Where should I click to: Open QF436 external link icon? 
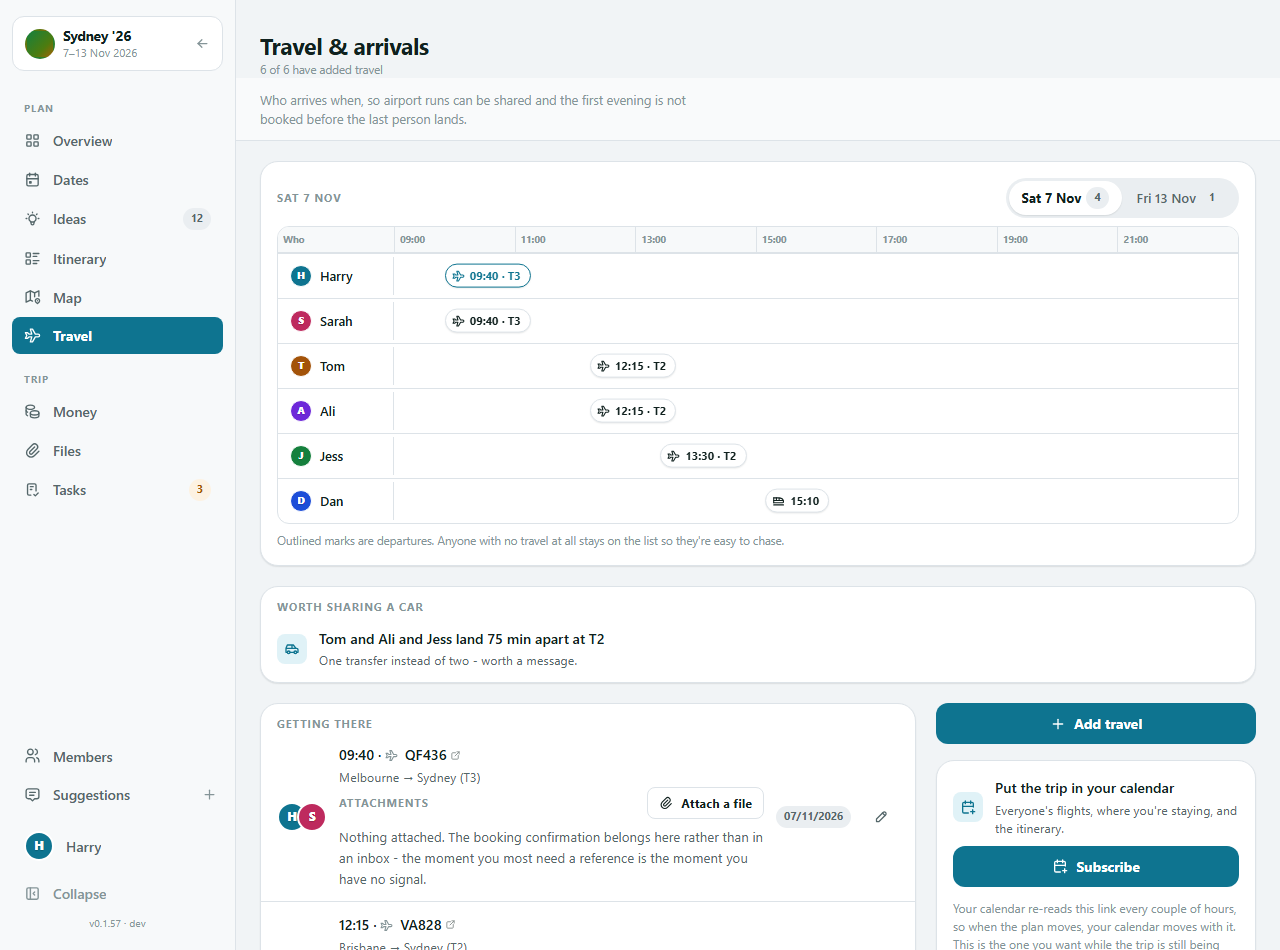coord(456,756)
